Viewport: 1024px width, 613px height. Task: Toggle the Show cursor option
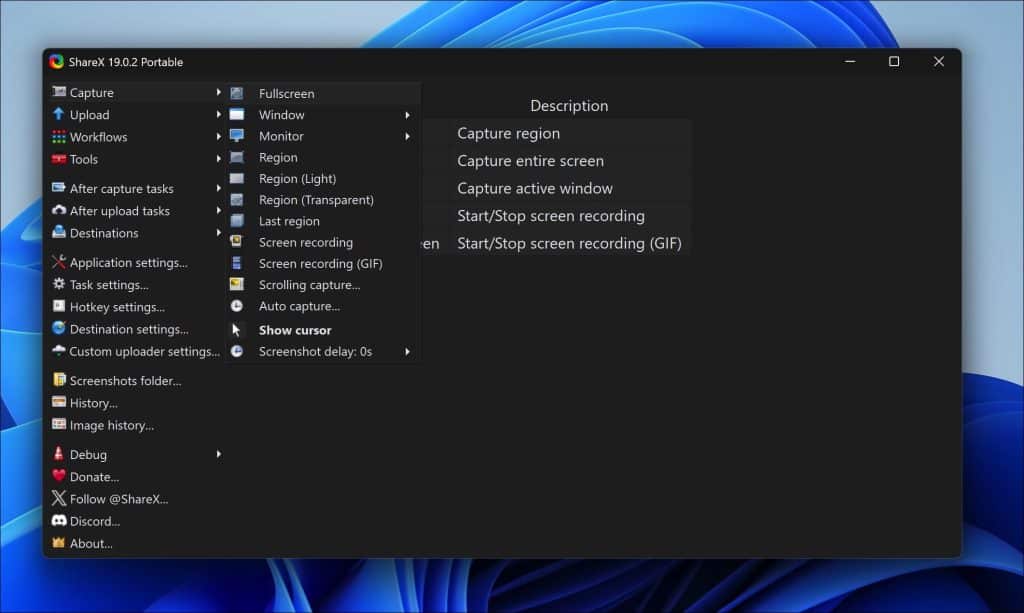[x=295, y=330]
